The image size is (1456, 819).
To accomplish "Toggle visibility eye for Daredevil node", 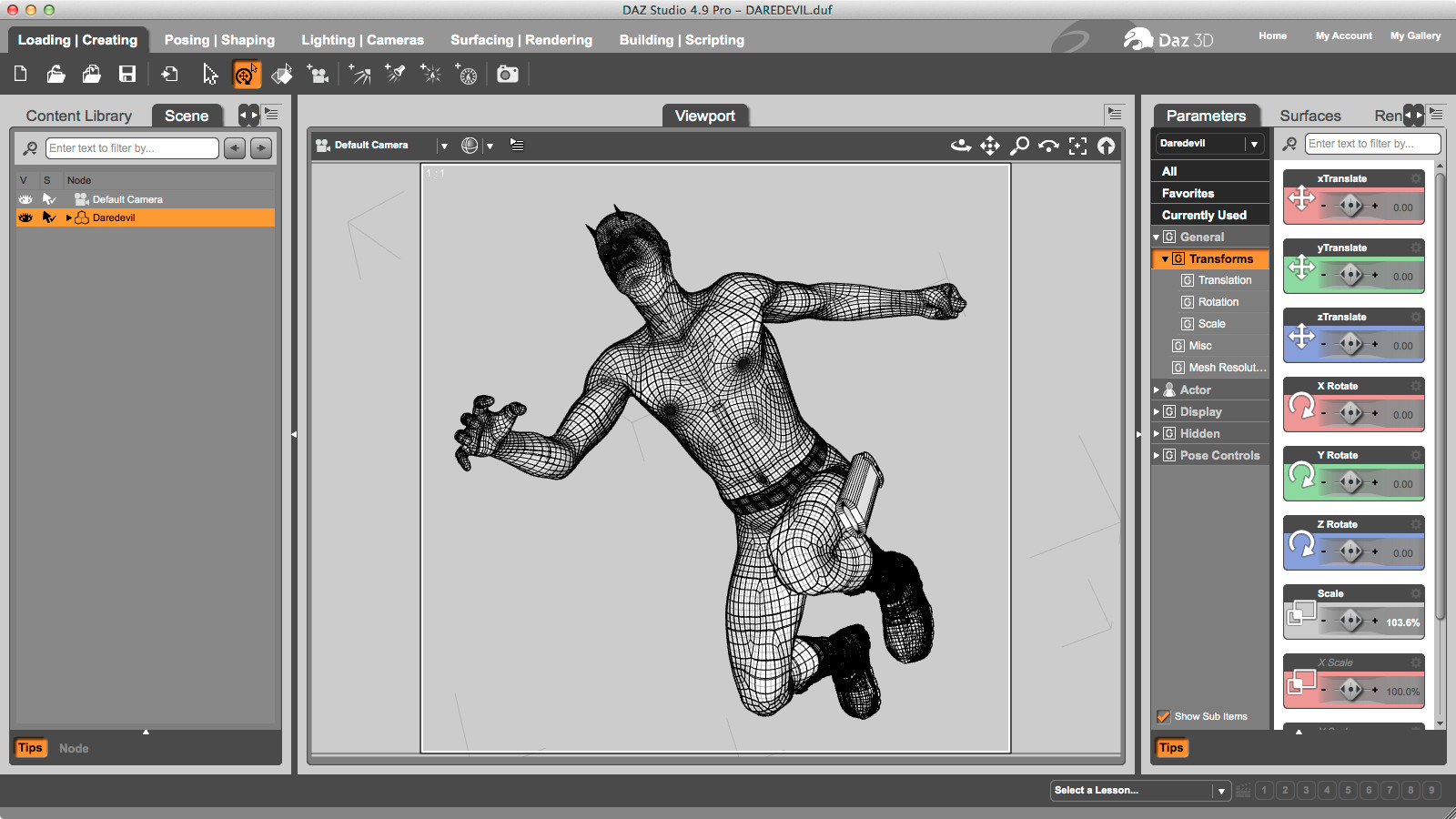I will tap(25, 217).
